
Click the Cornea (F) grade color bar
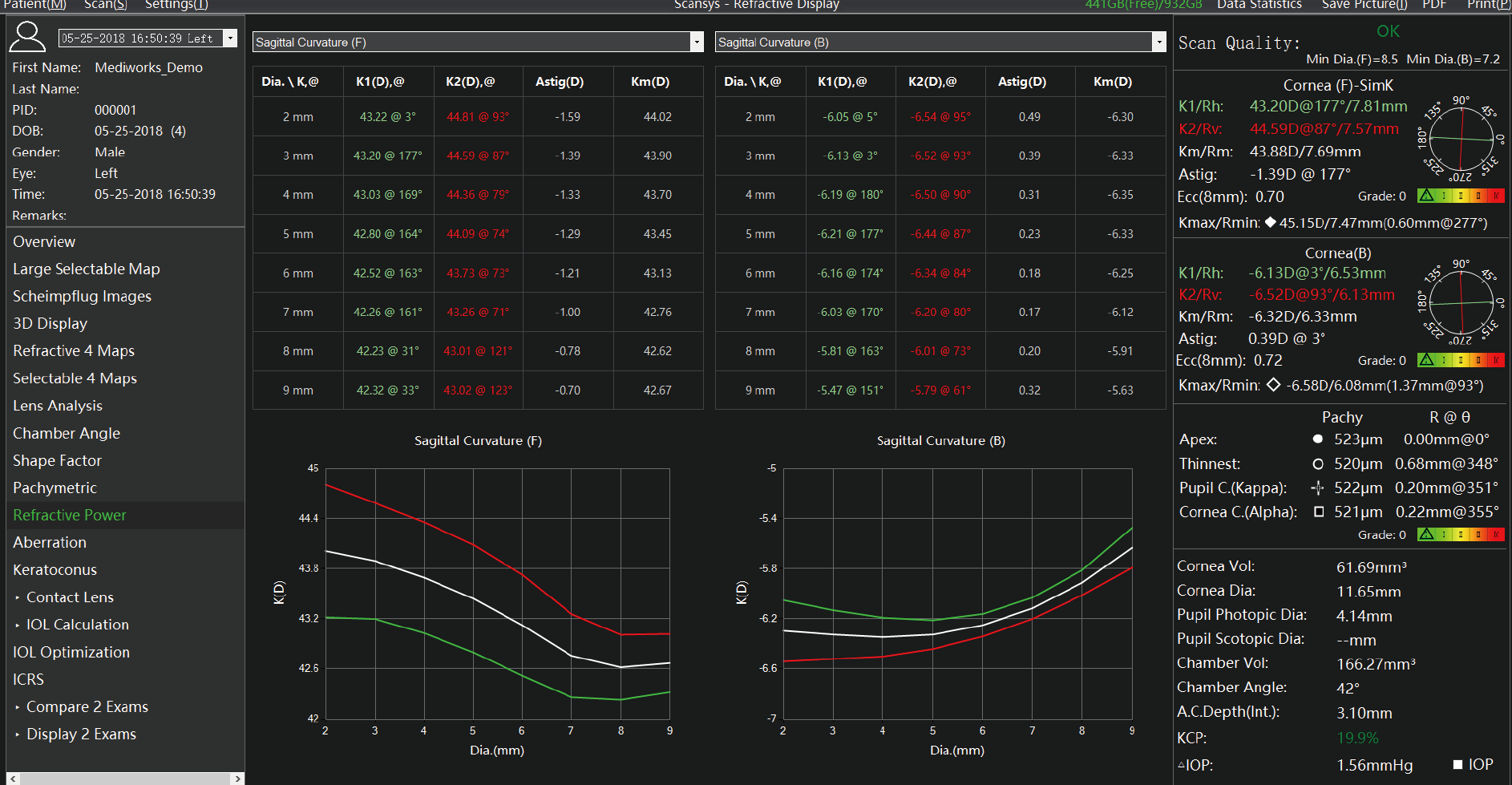point(1461,196)
